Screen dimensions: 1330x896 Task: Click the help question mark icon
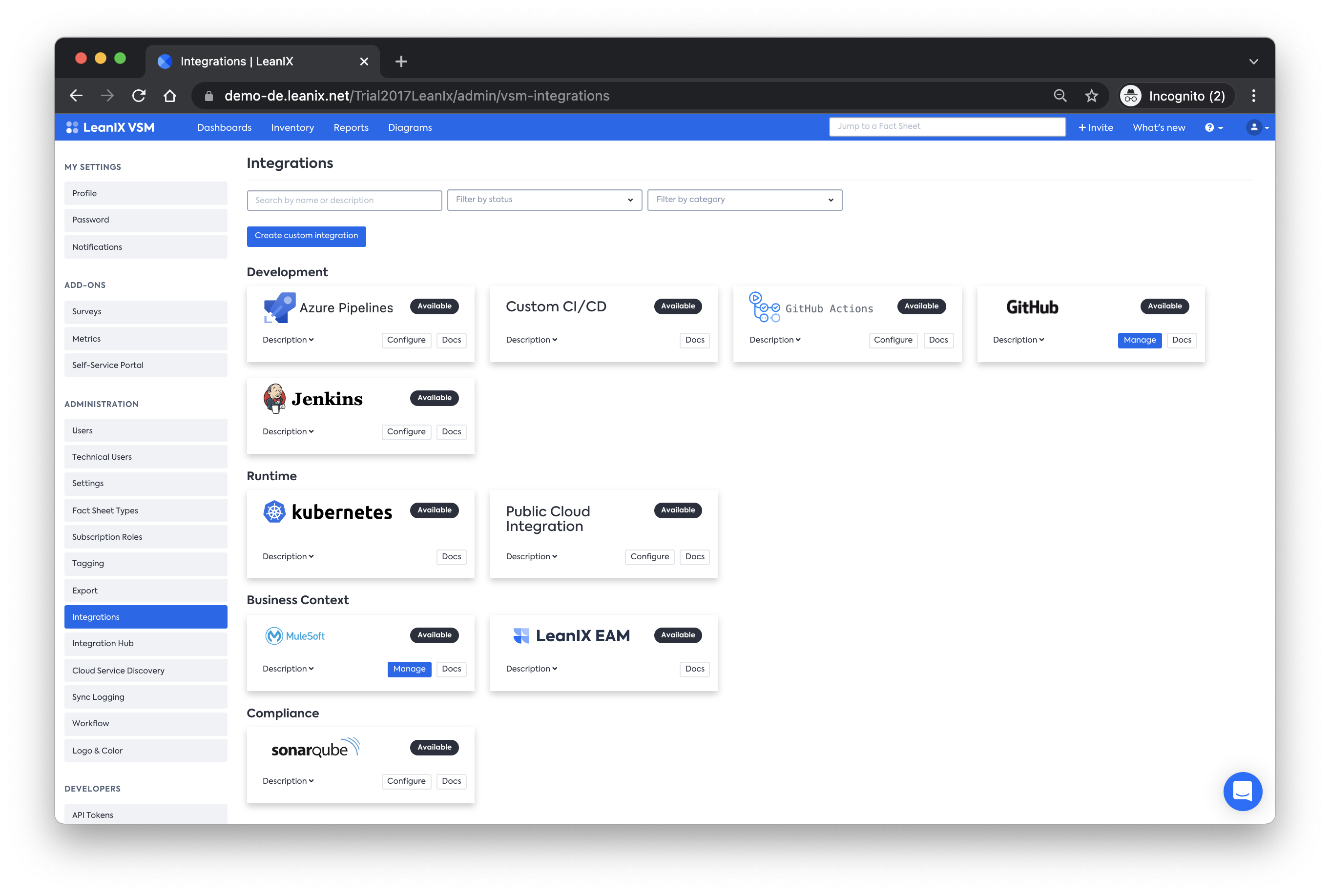[1209, 127]
